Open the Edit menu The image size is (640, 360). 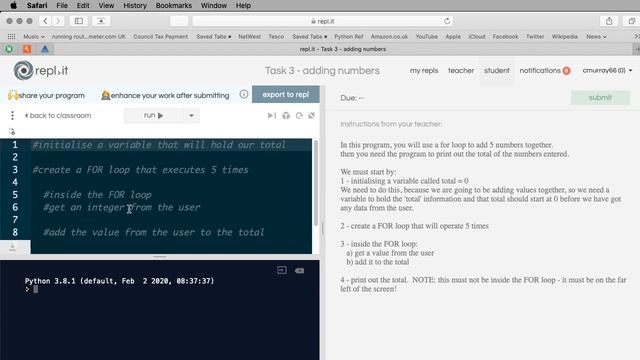coord(83,5)
